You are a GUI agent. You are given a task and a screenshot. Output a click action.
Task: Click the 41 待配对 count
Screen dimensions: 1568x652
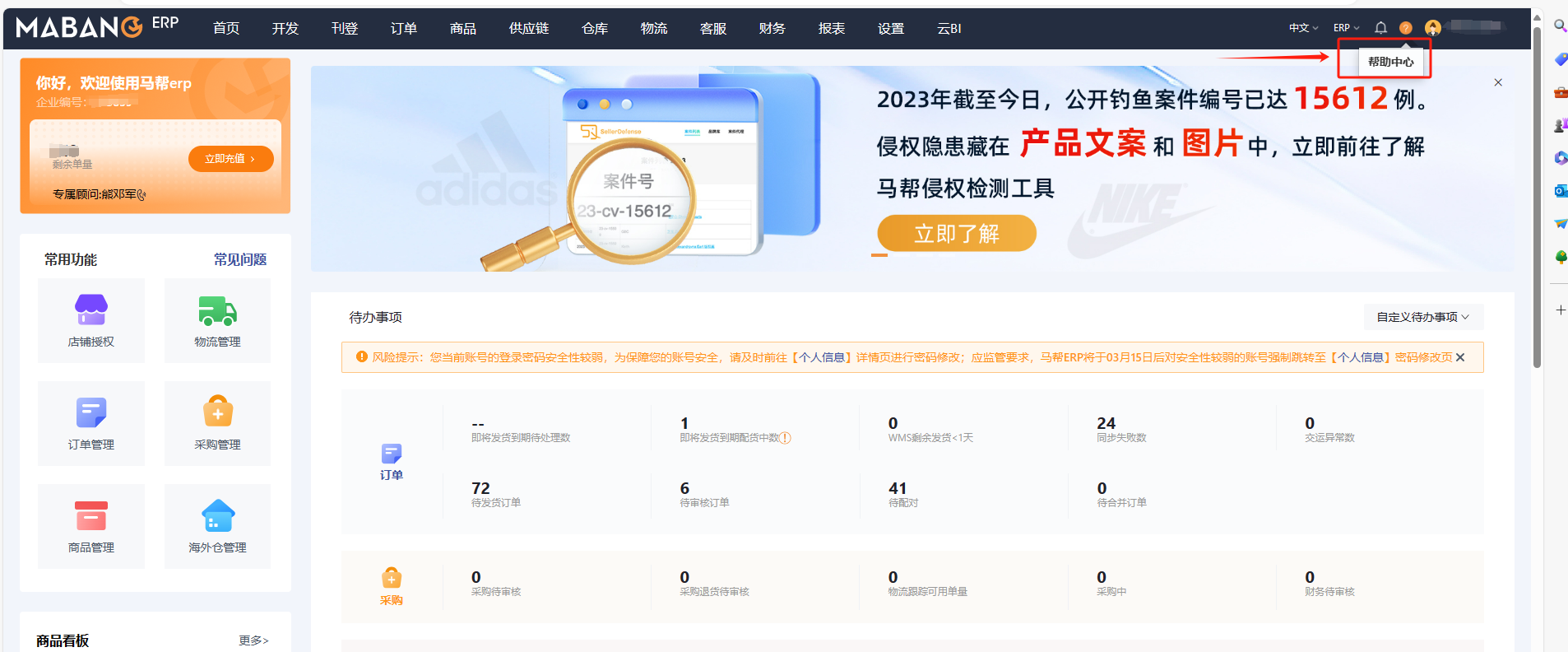point(898,488)
